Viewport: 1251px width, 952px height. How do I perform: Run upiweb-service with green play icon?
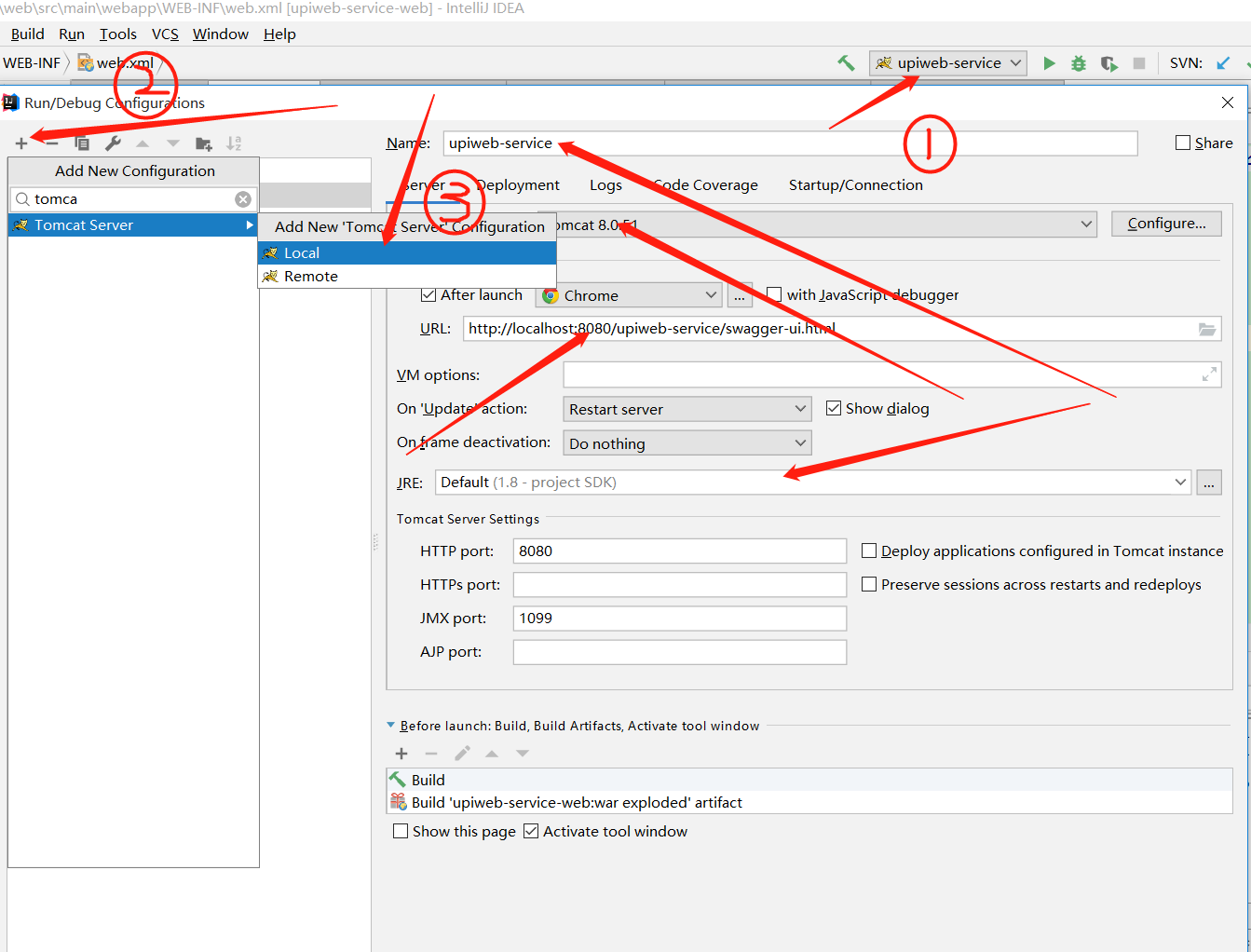(x=1049, y=63)
